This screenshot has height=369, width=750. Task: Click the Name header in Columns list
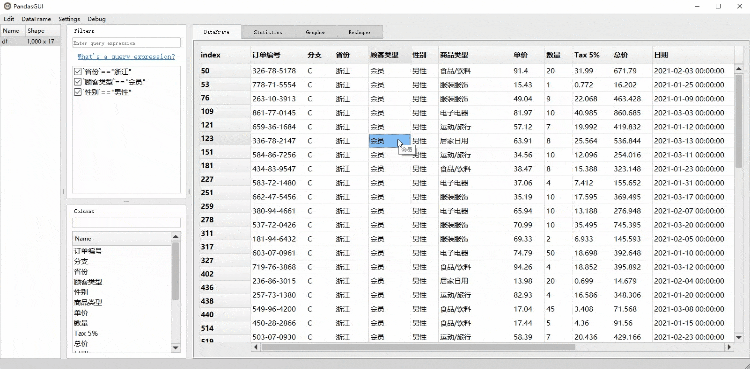click(121, 238)
